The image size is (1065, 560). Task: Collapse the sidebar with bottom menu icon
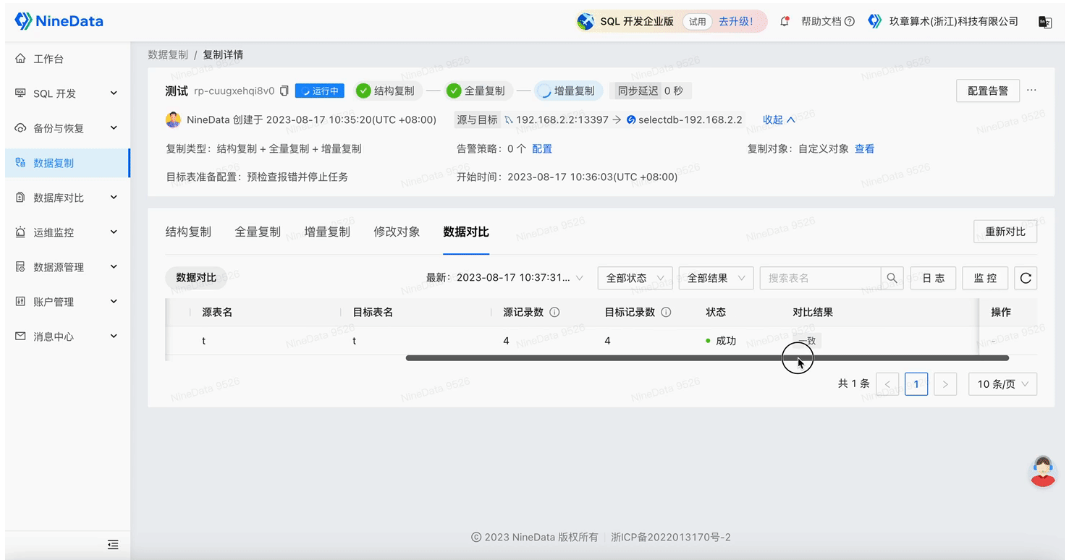click(x=113, y=544)
